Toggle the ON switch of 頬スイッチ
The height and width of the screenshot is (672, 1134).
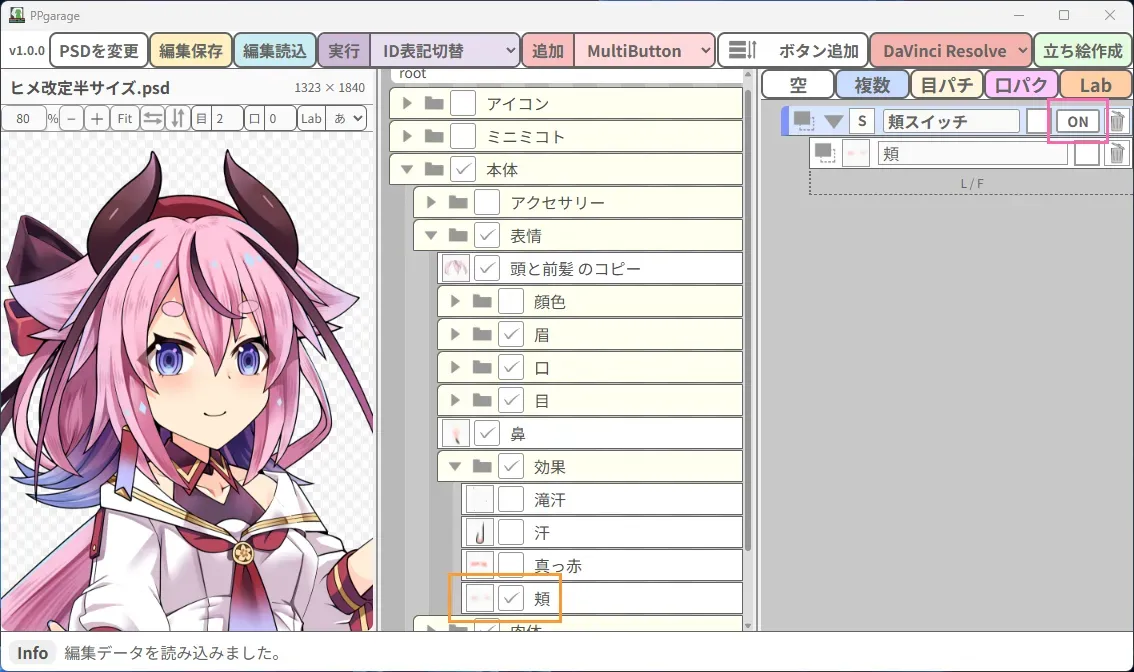(x=1078, y=122)
